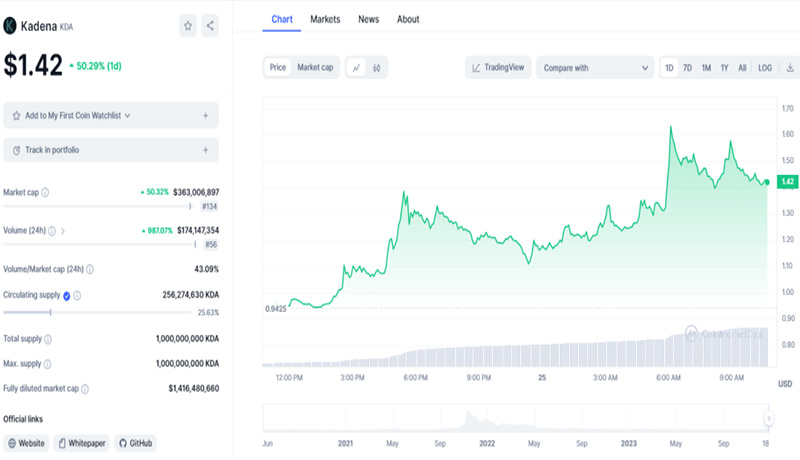The height and width of the screenshot is (460, 800).
Task: Click the Circulating supply info icon
Action: (x=77, y=295)
